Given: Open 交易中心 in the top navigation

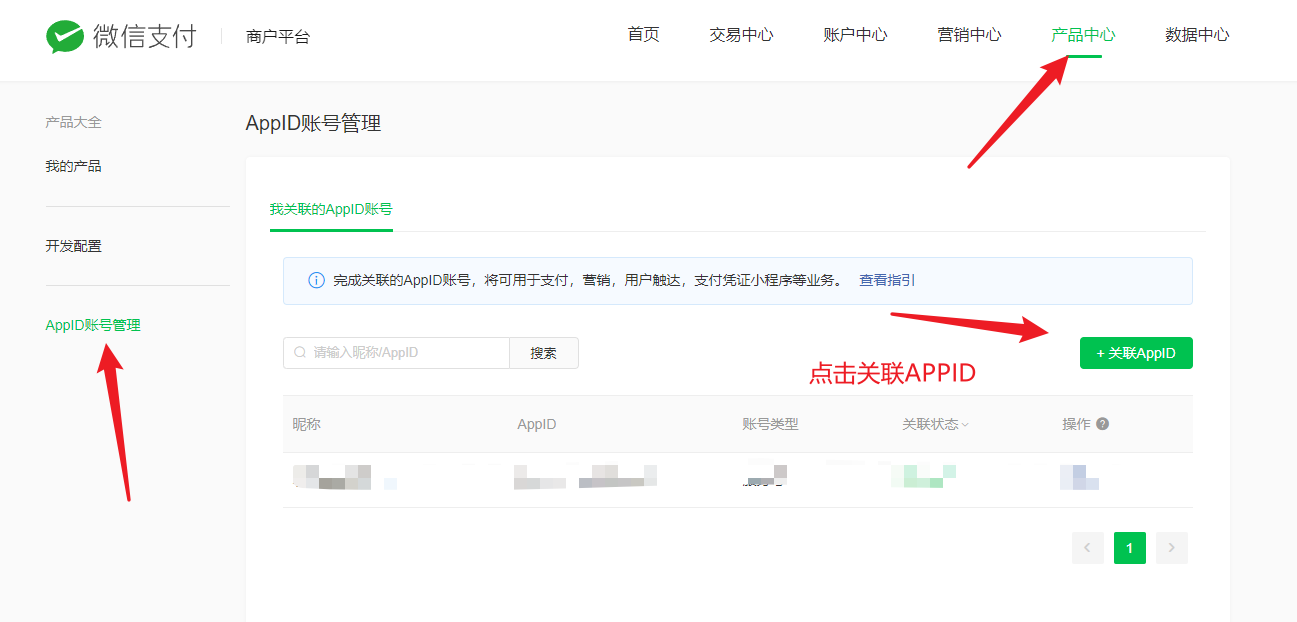Looking at the screenshot, I should (x=741, y=35).
